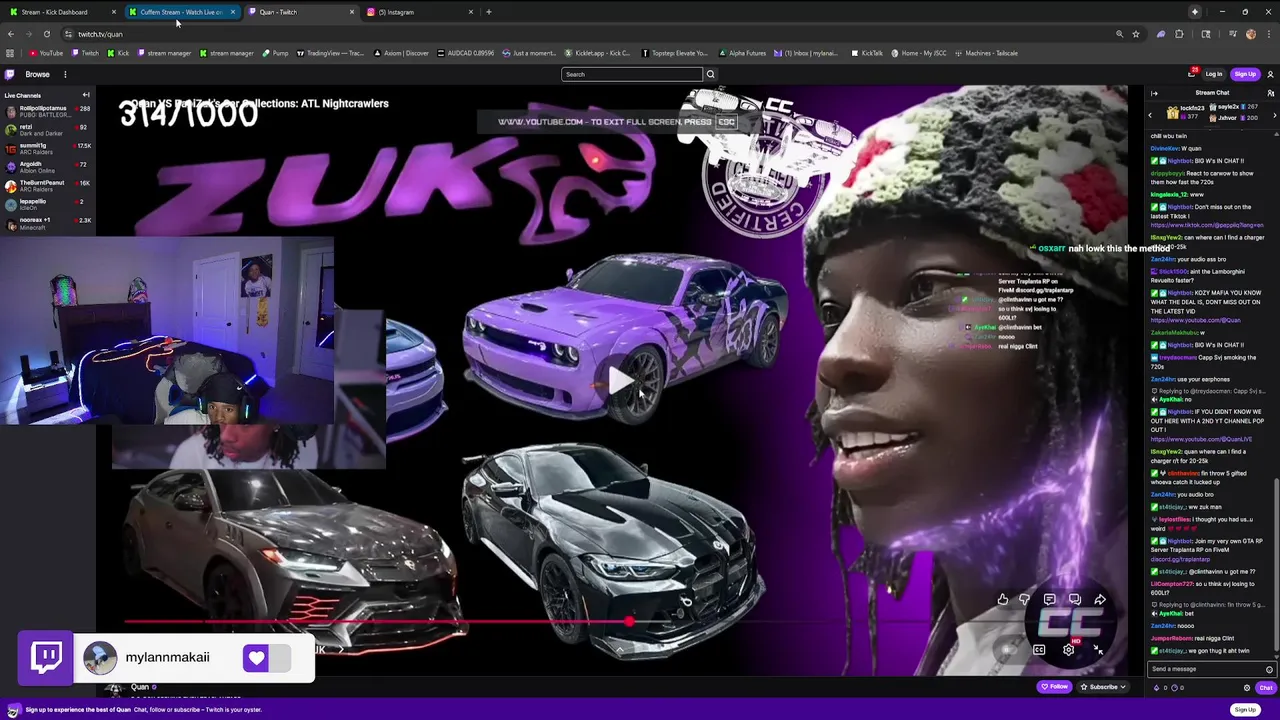Click the purple heart on mylannmakaii overlay
1280x720 pixels.
click(x=256, y=657)
